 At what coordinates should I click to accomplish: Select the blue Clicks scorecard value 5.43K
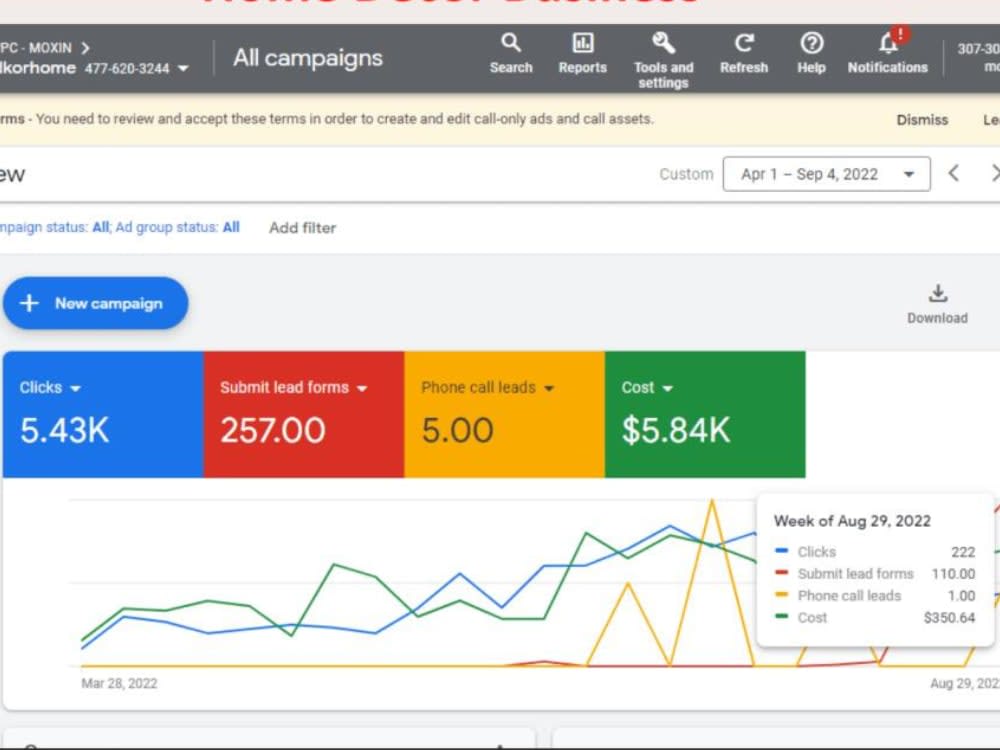pos(64,430)
